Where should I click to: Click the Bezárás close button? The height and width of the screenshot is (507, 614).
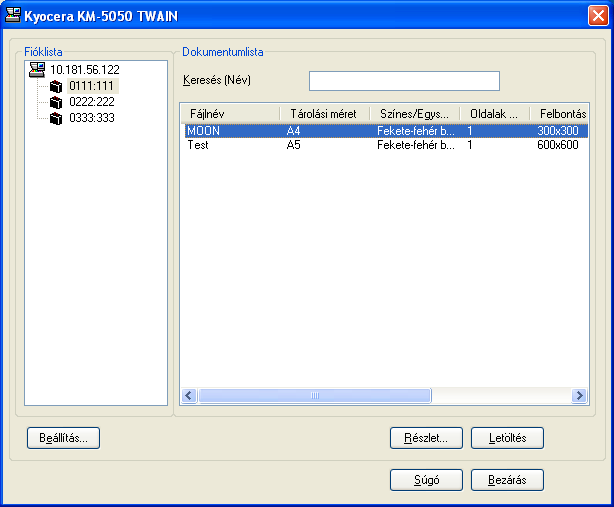tap(507, 480)
